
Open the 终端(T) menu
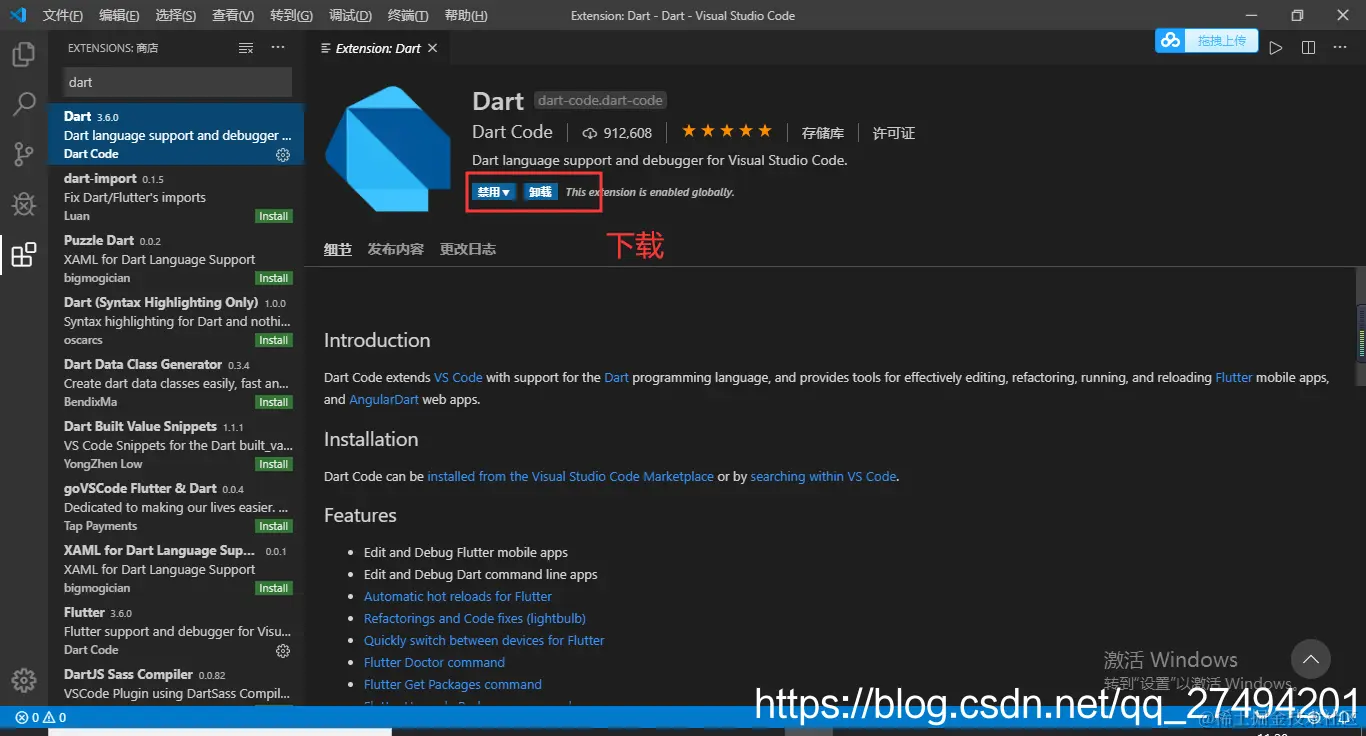coord(408,15)
